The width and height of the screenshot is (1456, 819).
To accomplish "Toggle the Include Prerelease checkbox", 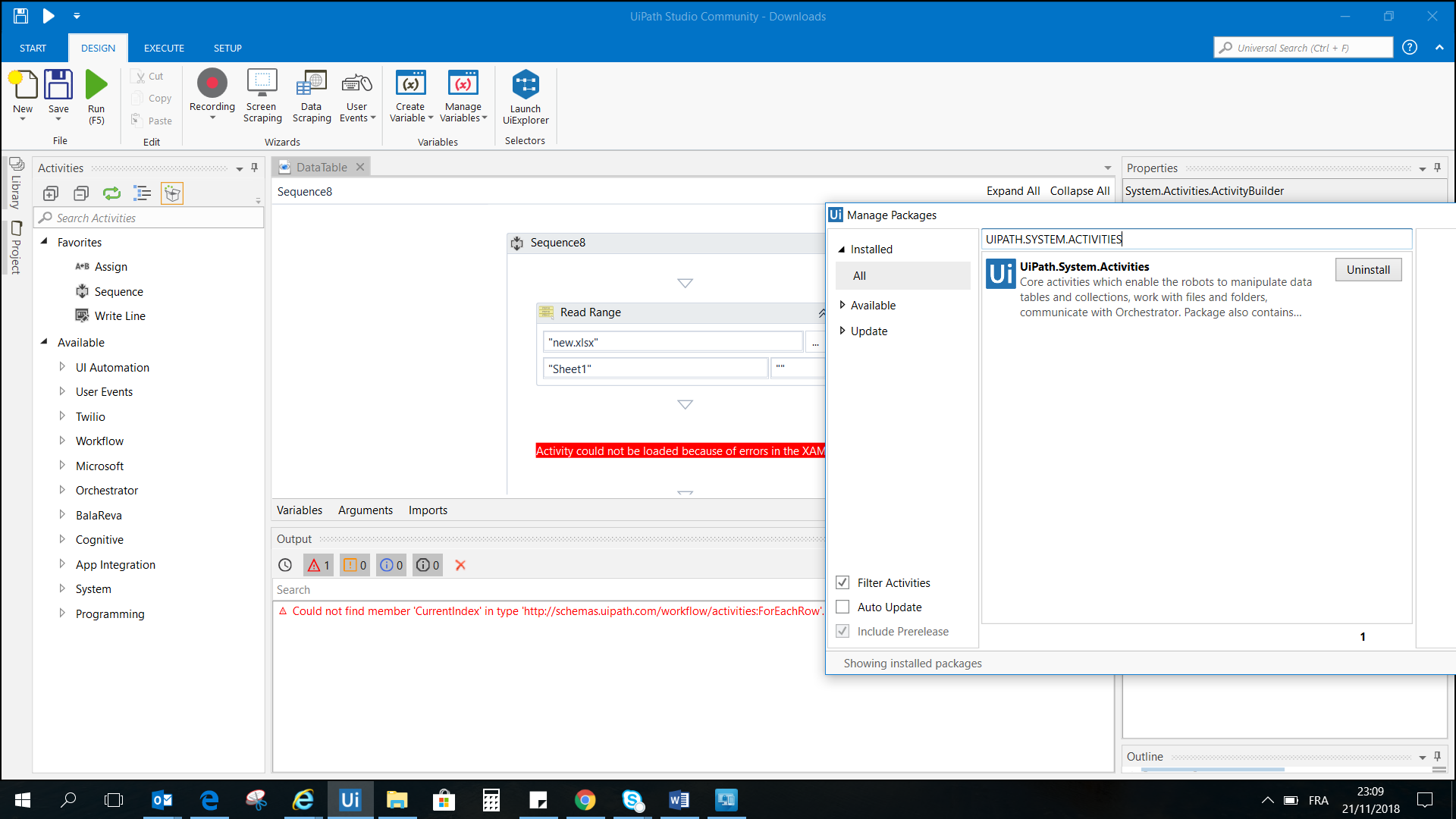I will click(x=843, y=631).
